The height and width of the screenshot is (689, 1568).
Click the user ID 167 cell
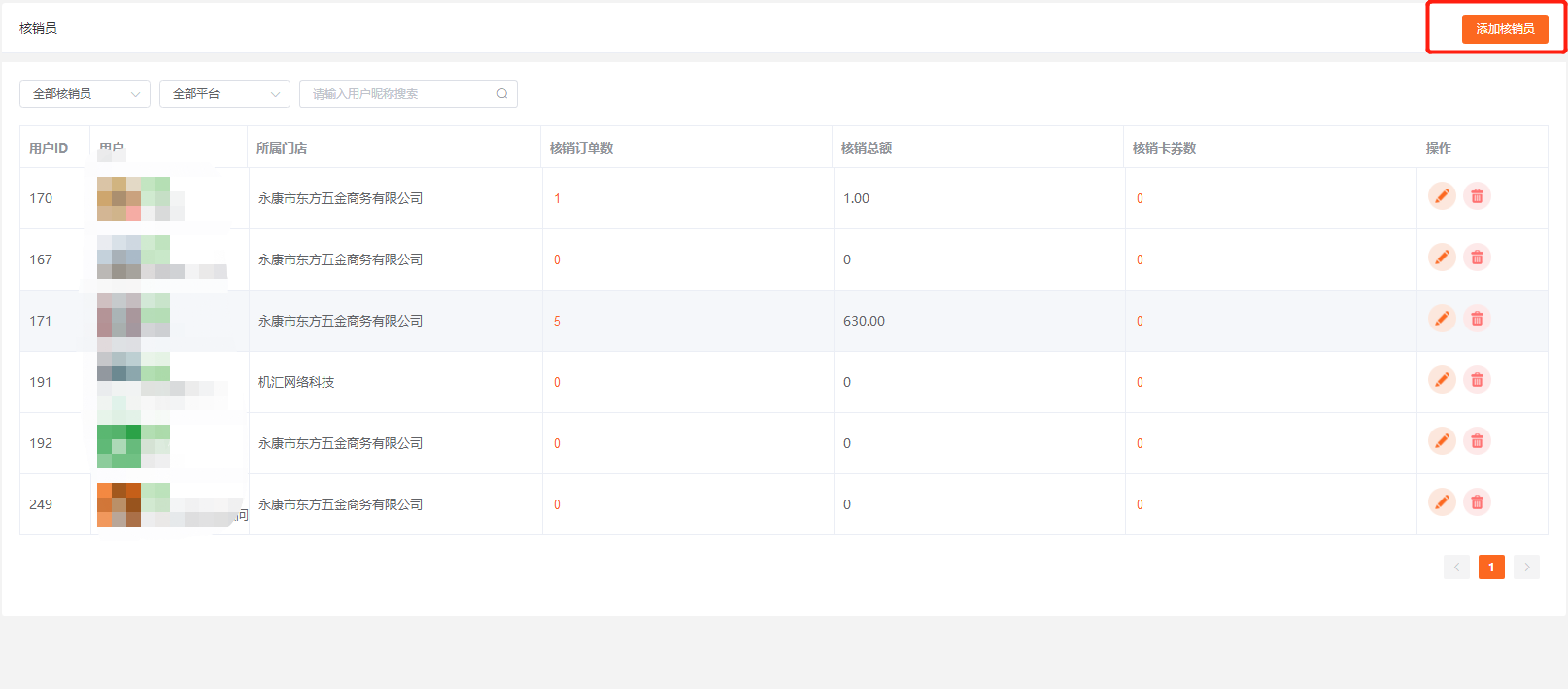pyautogui.click(x=41, y=259)
